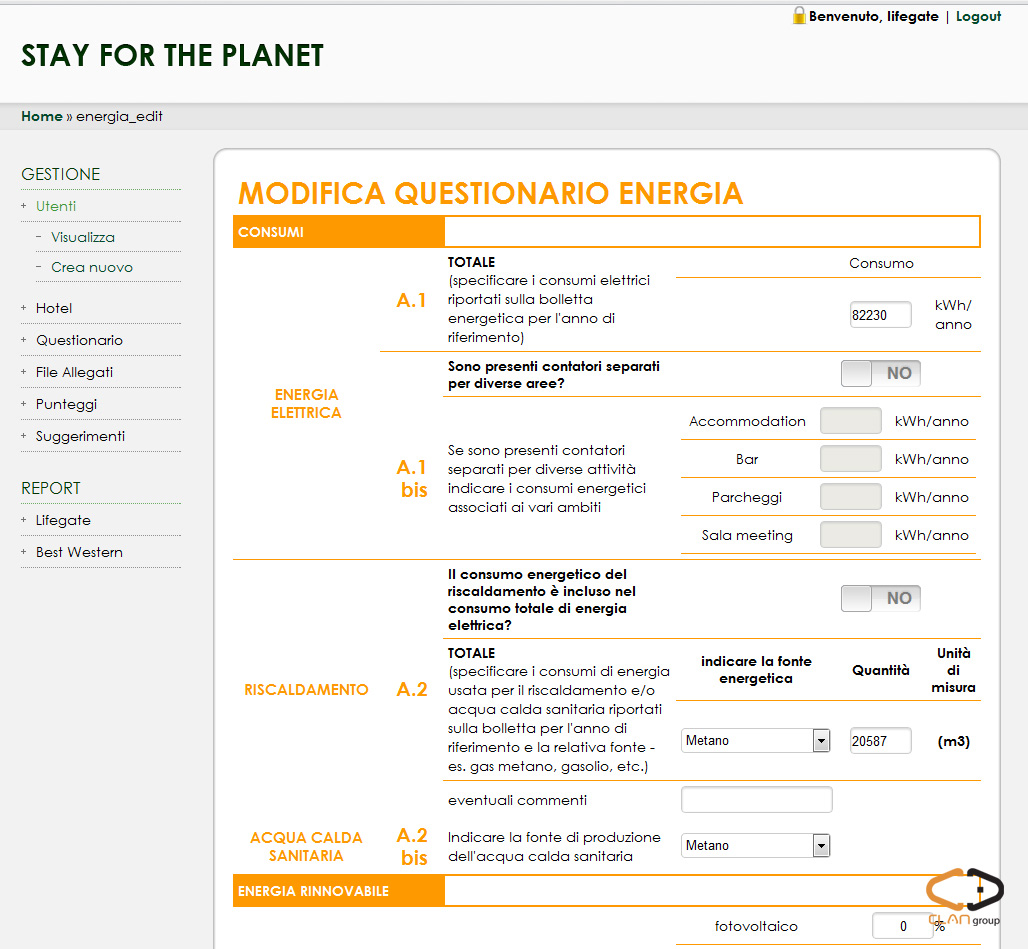Image resolution: width=1028 pixels, height=949 pixels.
Task: Click the Parcheggi row label
Action: click(747, 497)
